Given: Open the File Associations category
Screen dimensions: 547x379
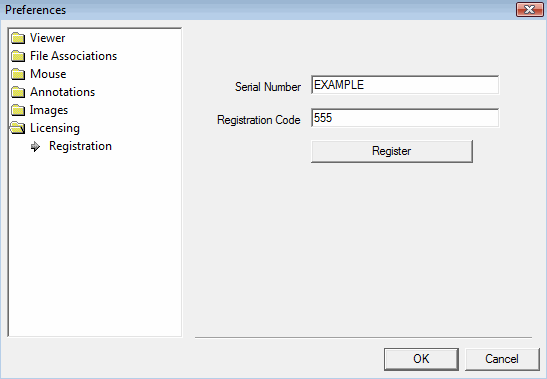Looking at the screenshot, I should pyautogui.click(x=73, y=56).
